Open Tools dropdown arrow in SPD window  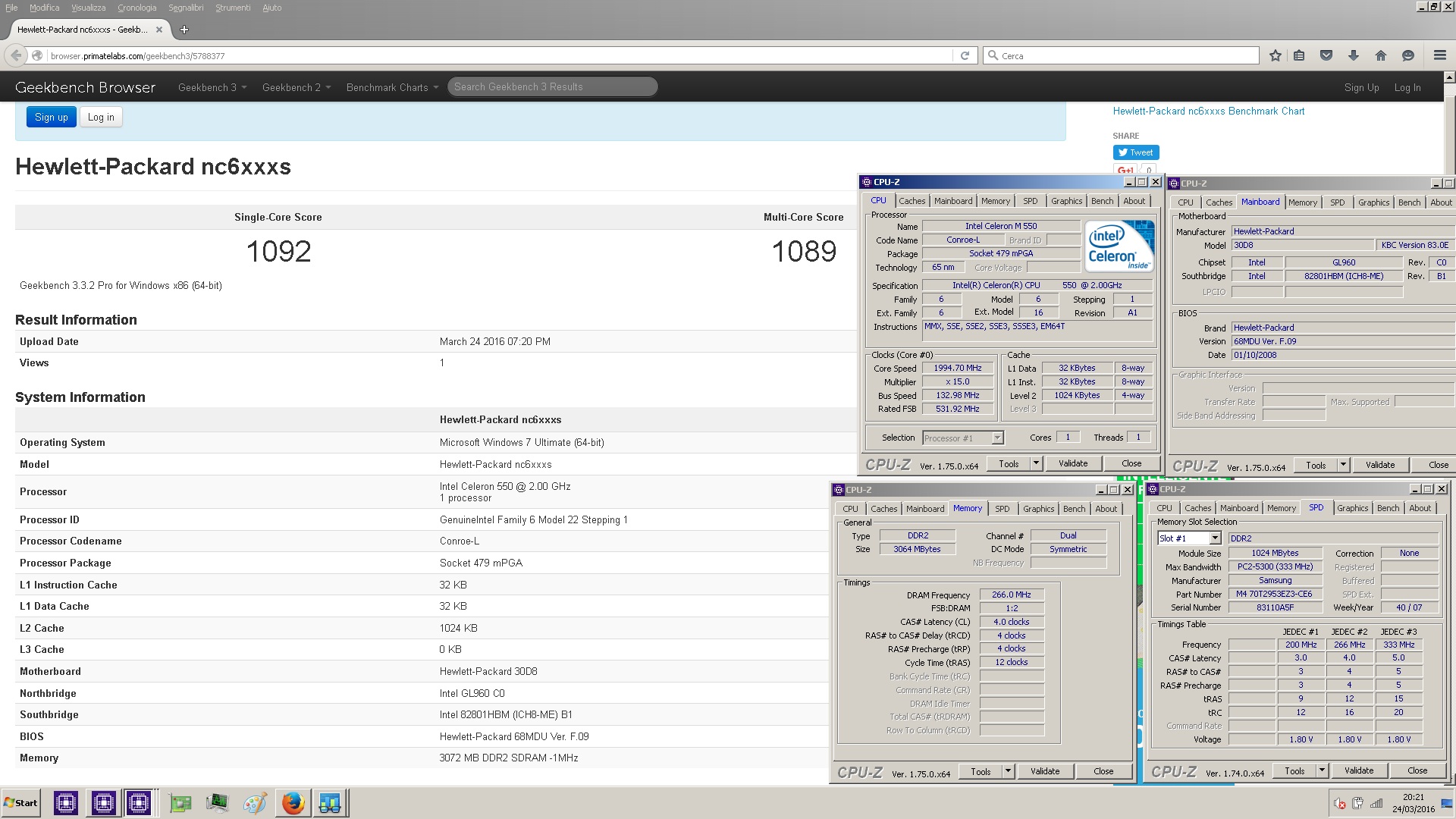click(x=1322, y=770)
